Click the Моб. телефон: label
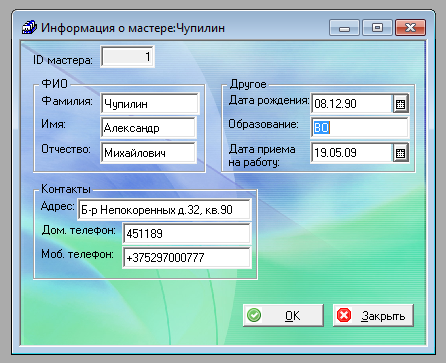 click(77, 254)
